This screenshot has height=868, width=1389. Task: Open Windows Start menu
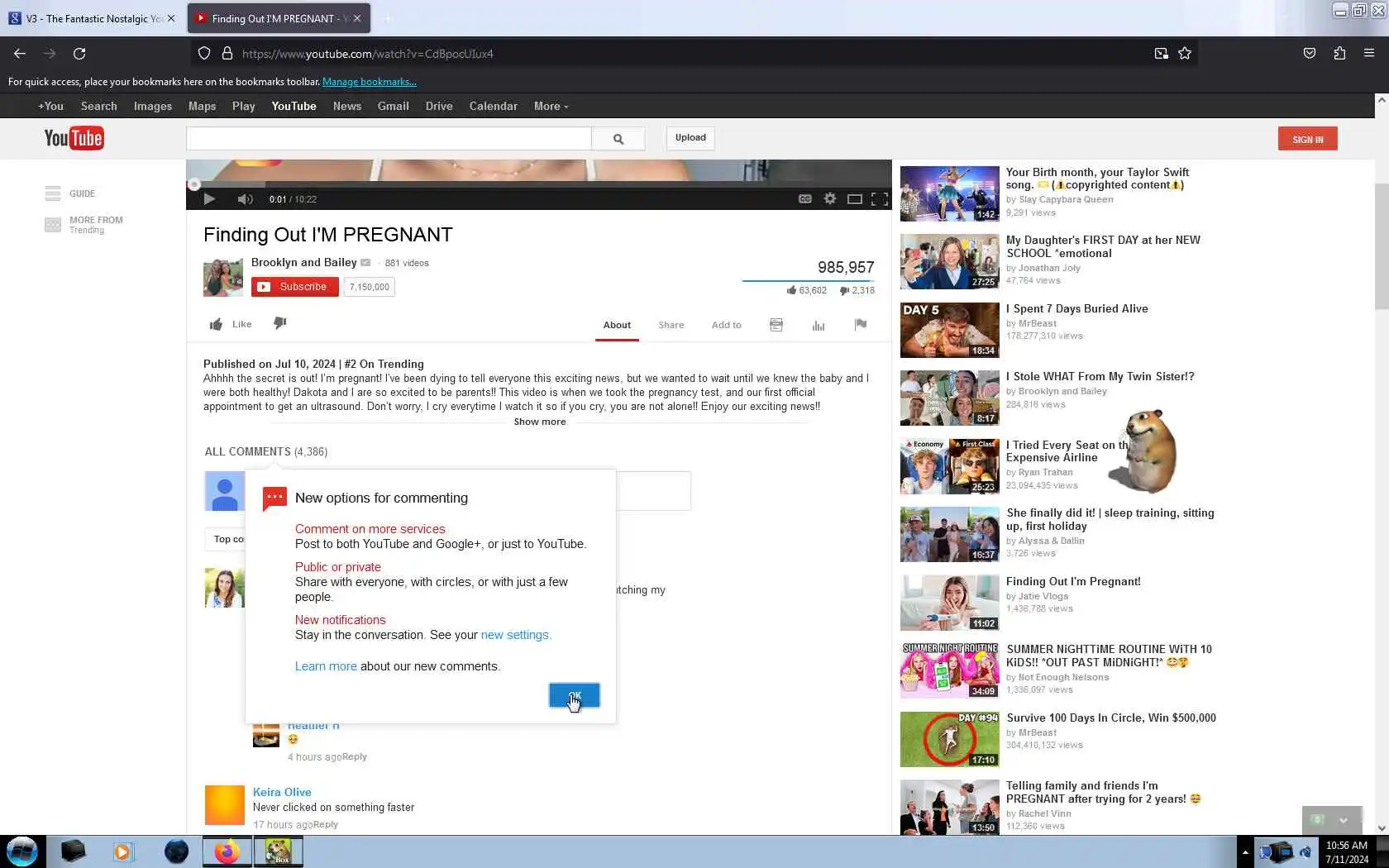pyautogui.click(x=22, y=851)
